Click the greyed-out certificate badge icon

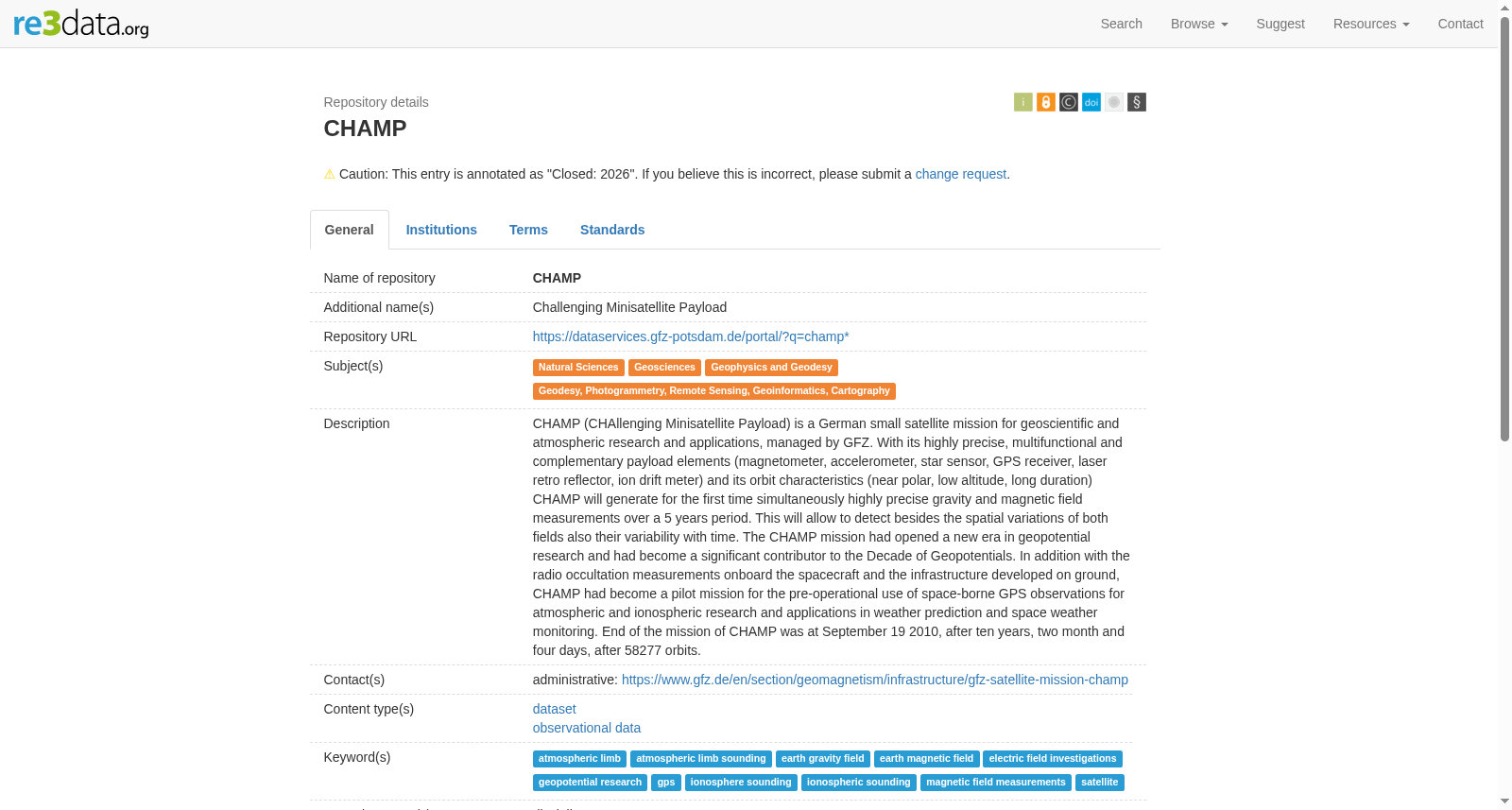(x=1113, y=102)
